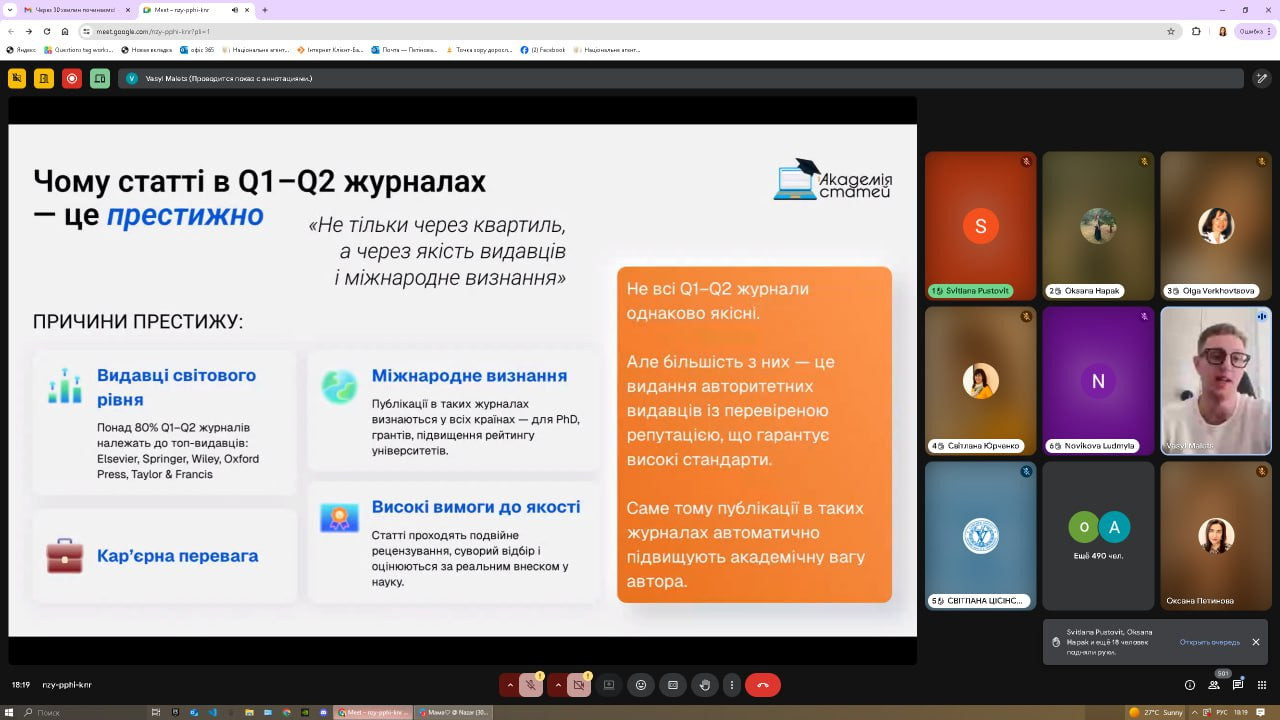This screenshot has width=1280, height=720.
Task: Open the Windows Start menu
Action: [11, 712]
